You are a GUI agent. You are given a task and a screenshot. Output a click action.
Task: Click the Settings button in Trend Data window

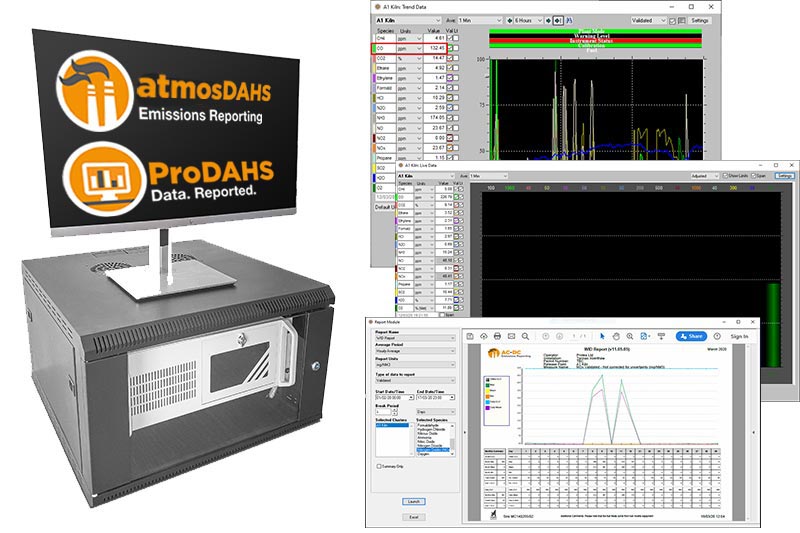pos(699,20)
